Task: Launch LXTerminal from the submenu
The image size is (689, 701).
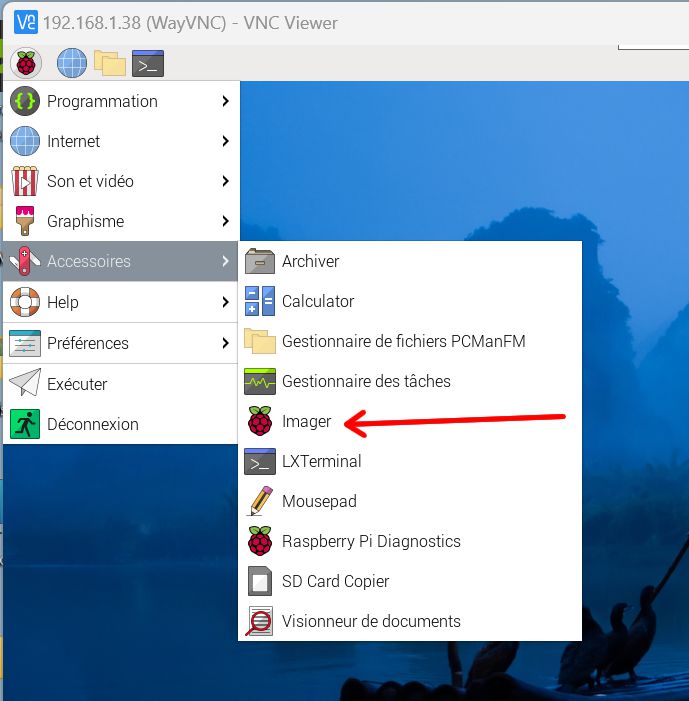Action: click(x=410, y=461)
